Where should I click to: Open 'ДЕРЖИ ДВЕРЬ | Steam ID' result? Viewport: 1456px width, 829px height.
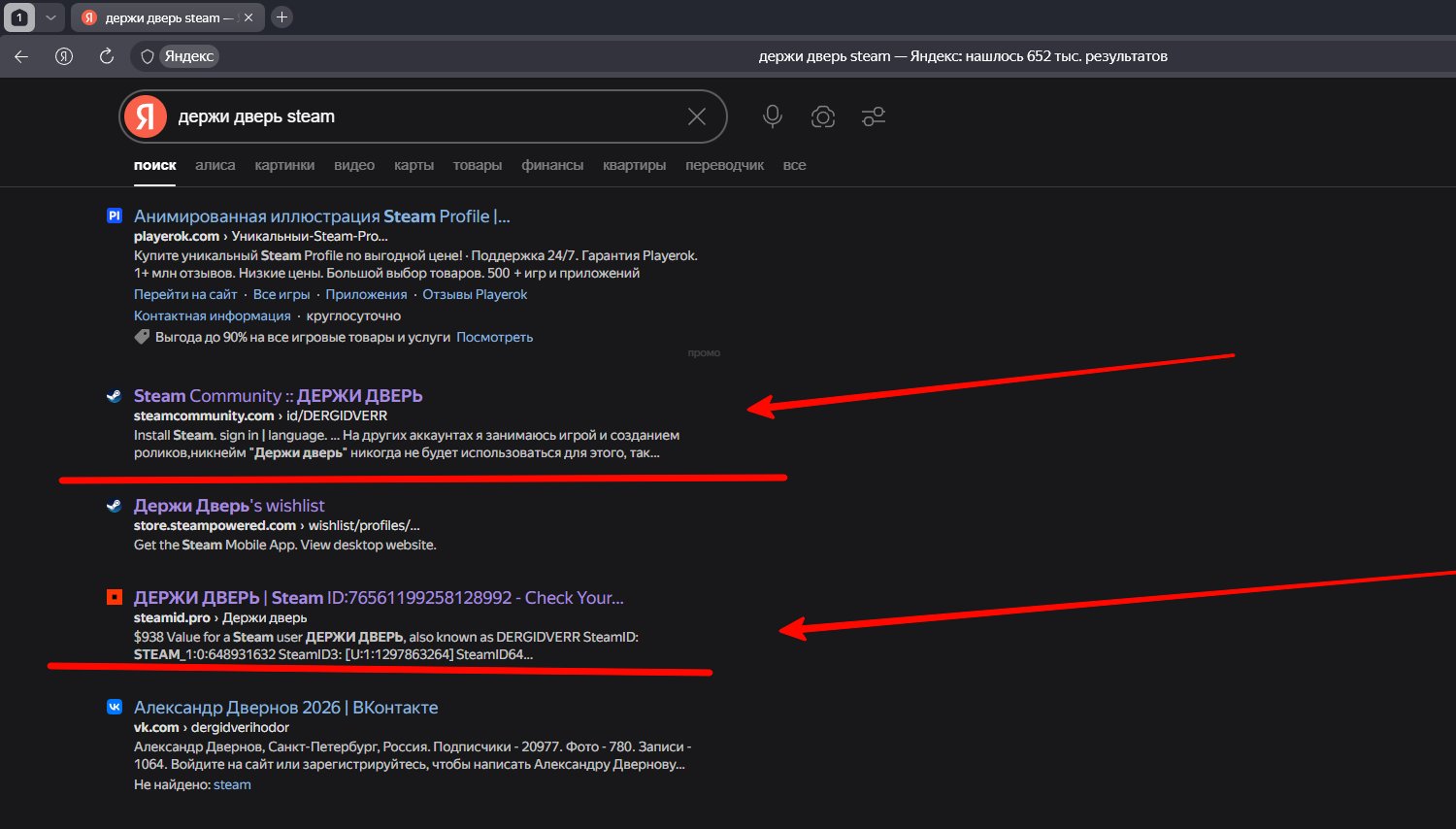click(379, 598)
